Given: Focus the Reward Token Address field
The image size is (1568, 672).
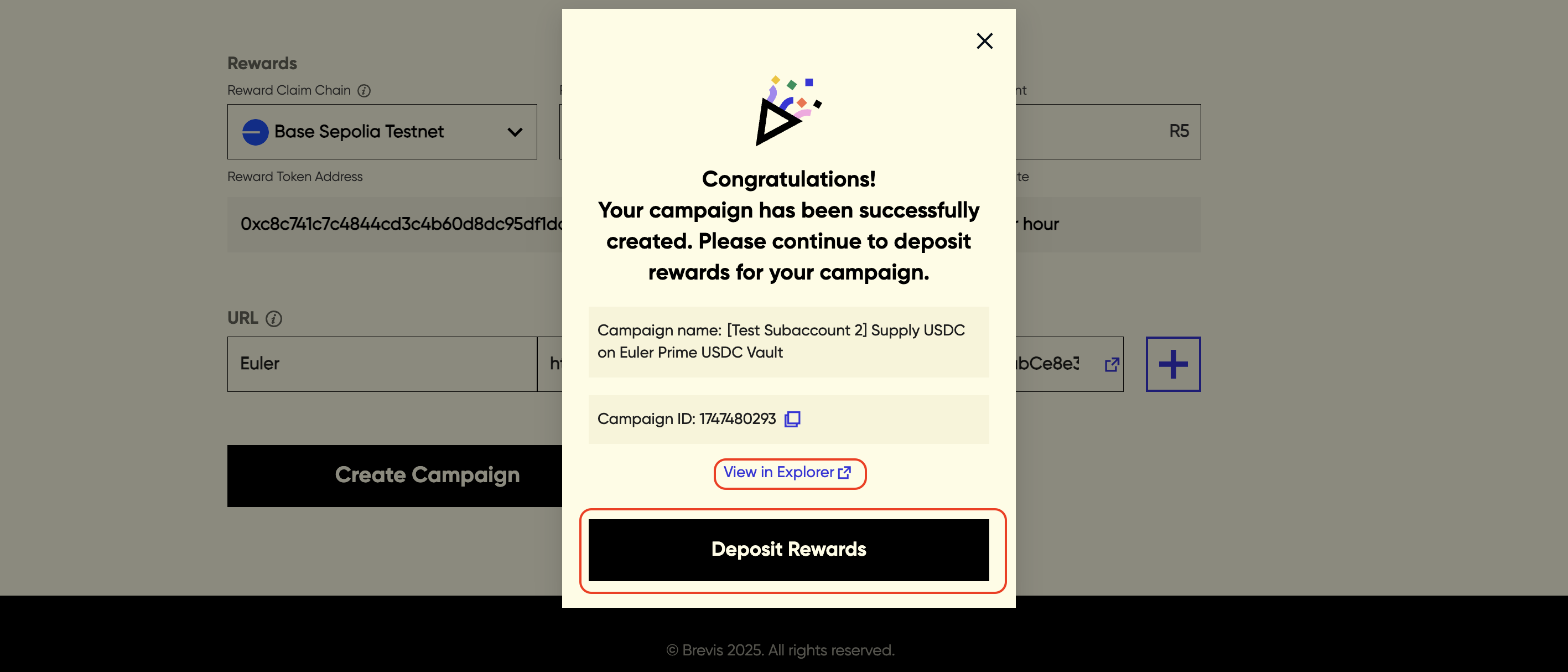Looking at the screenshot, I should [394, 224].
